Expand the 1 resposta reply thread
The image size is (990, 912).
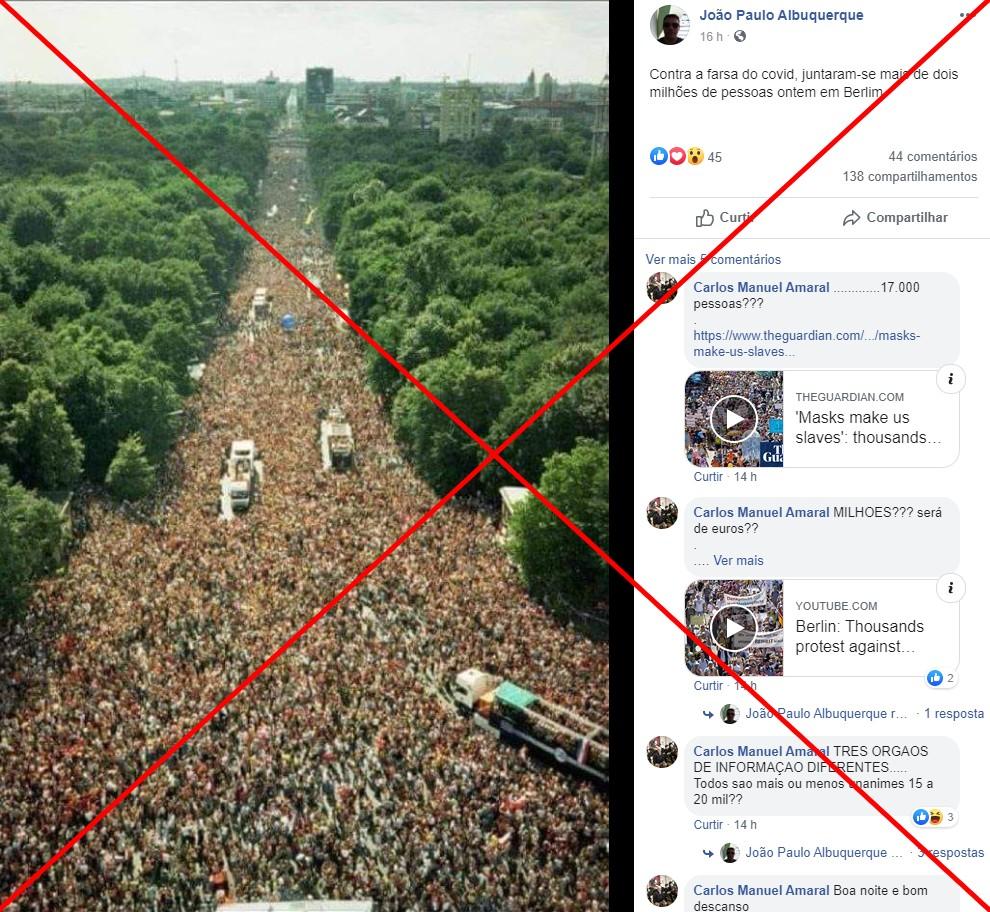point(953,714)
